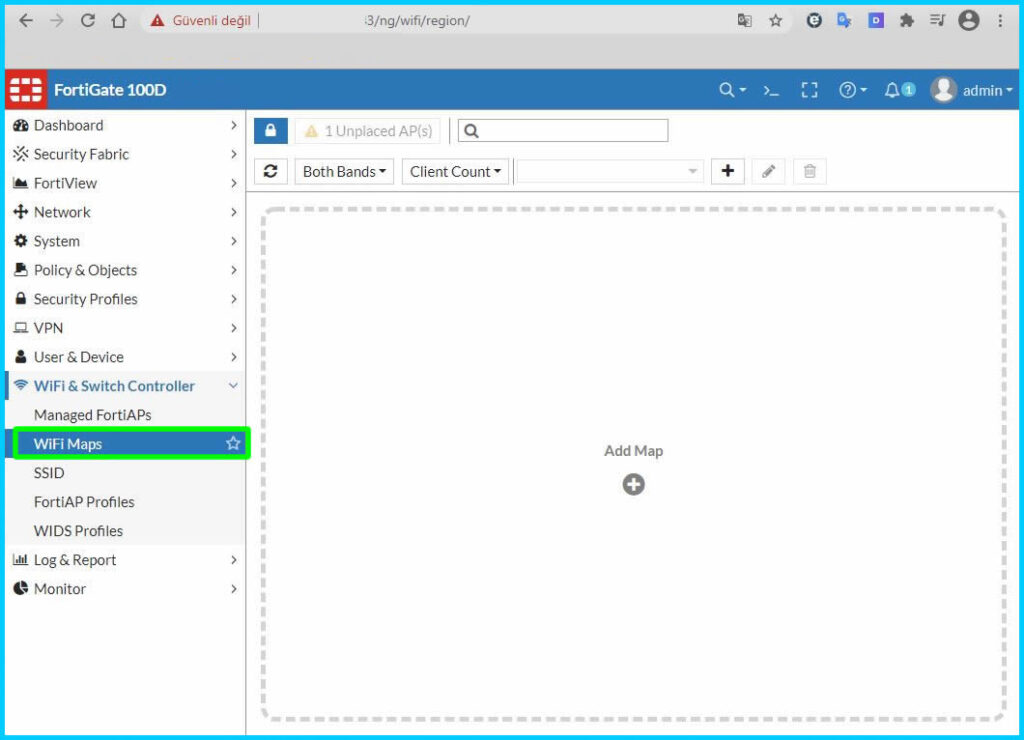Viewport: 1024px width, 740px height.
Task: Toggle the map lock button
Action: 270,131
